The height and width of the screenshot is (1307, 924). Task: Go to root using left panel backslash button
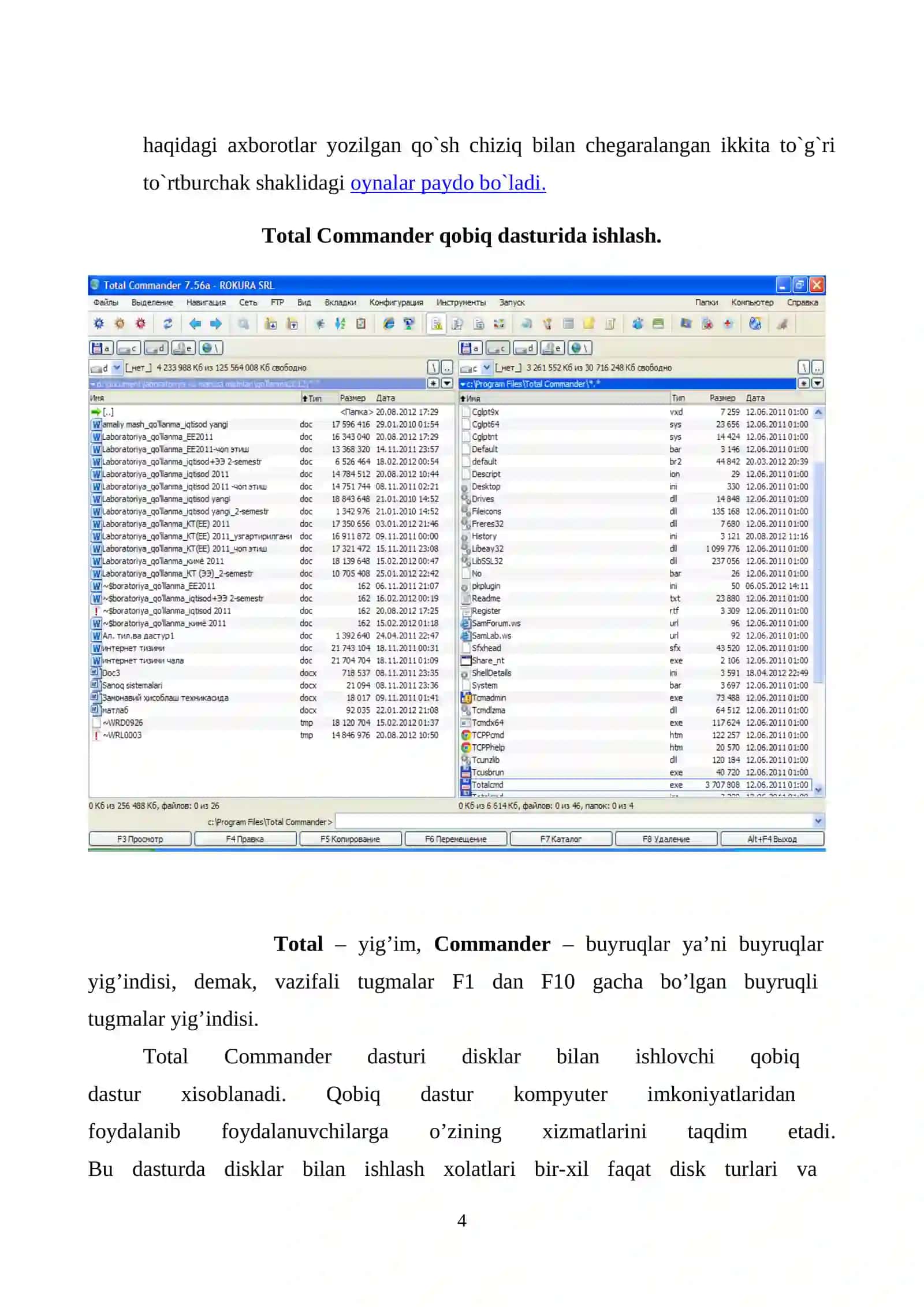[433, 367]
